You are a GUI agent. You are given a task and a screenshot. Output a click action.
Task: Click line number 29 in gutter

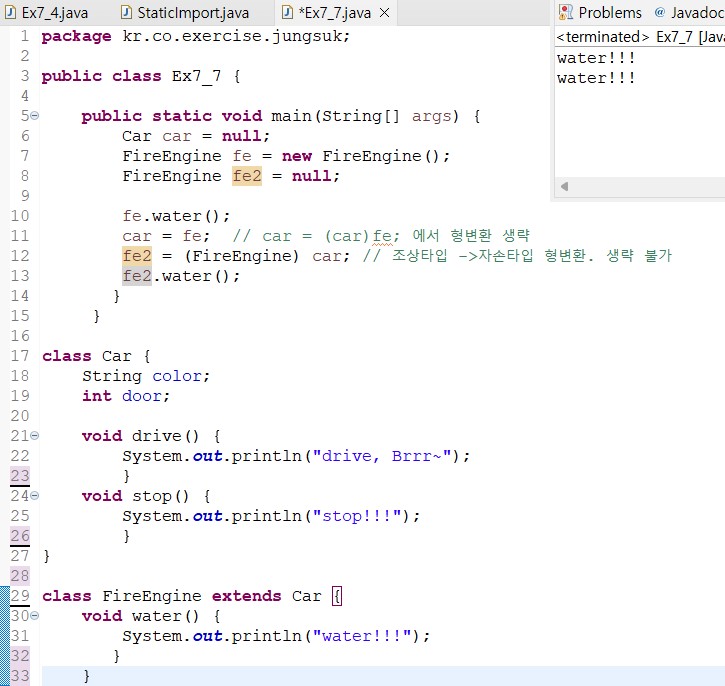point(20,596)
